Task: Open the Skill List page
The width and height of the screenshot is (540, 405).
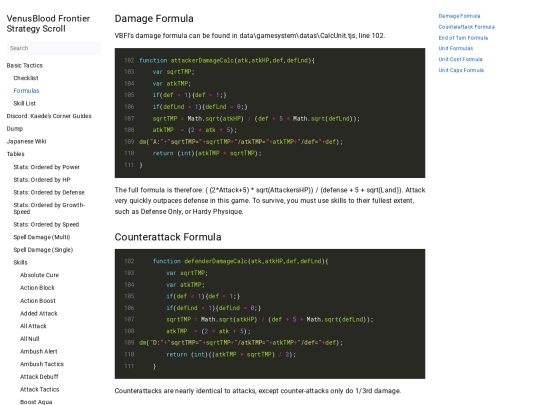Action: point(24,103)
